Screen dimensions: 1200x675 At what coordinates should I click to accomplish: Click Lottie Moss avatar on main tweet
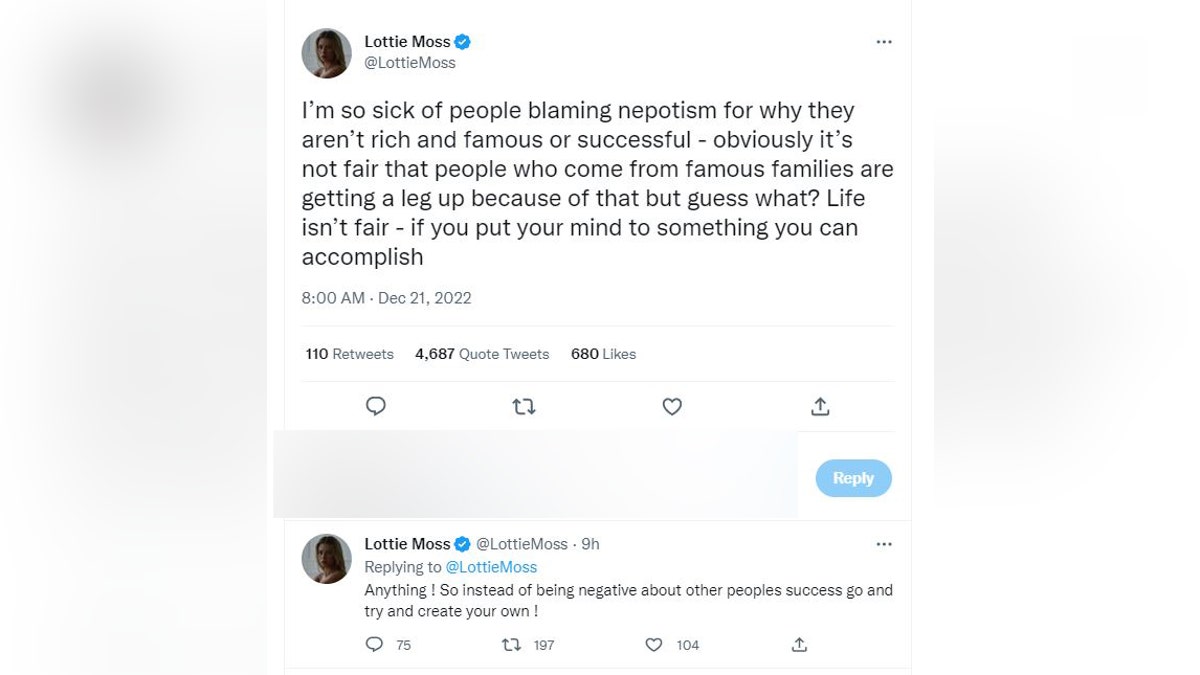[327, 53]
